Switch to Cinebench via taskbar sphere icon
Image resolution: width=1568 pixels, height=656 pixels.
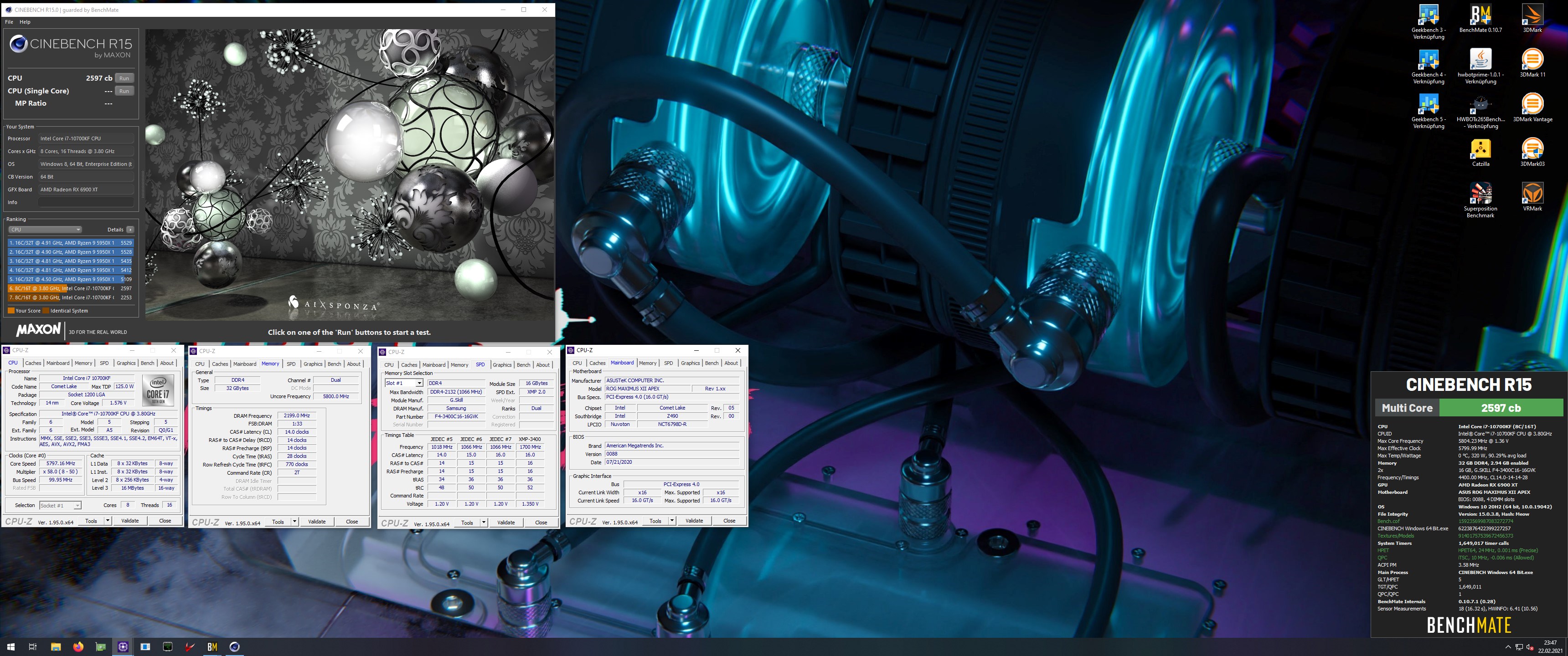tap(234, 646)
